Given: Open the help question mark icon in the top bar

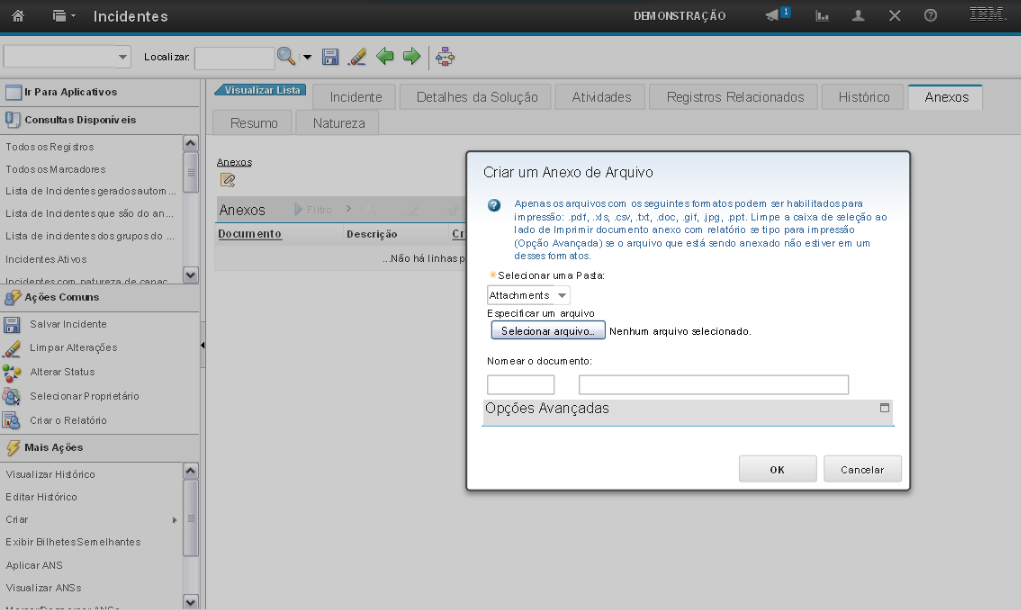Looking at the screenshot, I should (930, 16).
